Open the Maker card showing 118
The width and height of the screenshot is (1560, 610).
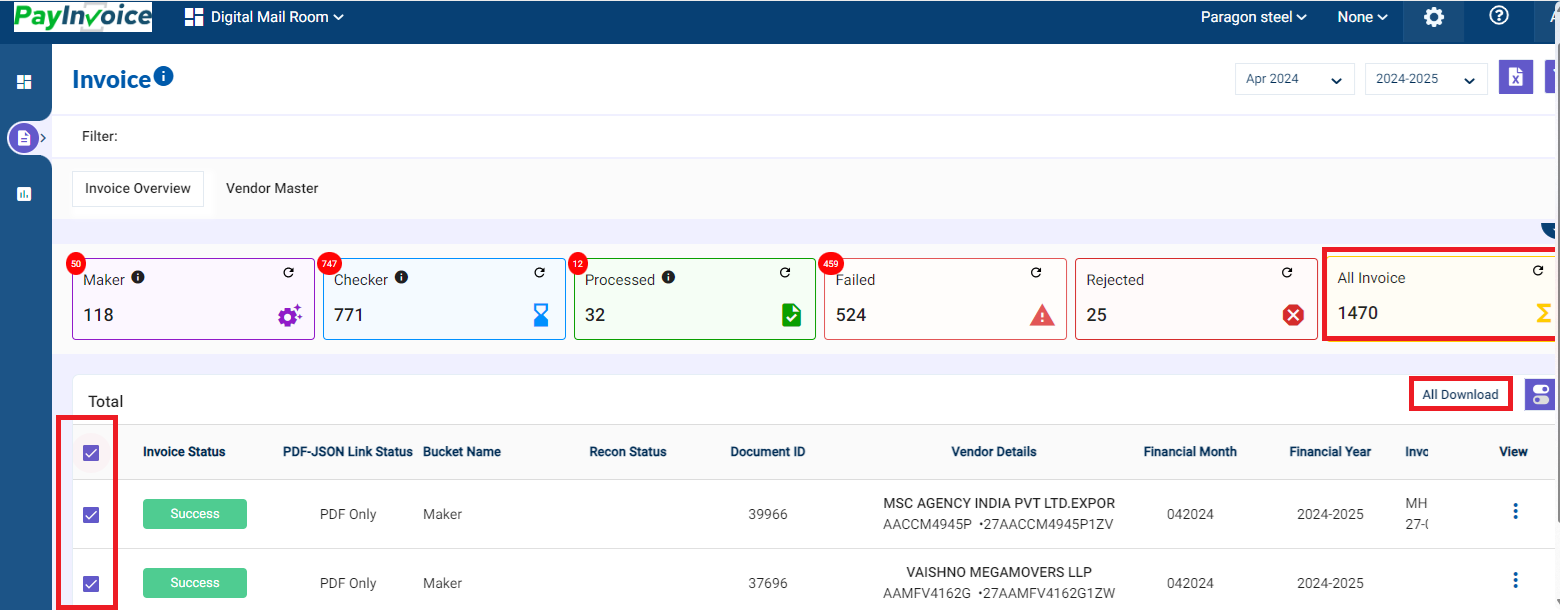click(x=194, y=299)
